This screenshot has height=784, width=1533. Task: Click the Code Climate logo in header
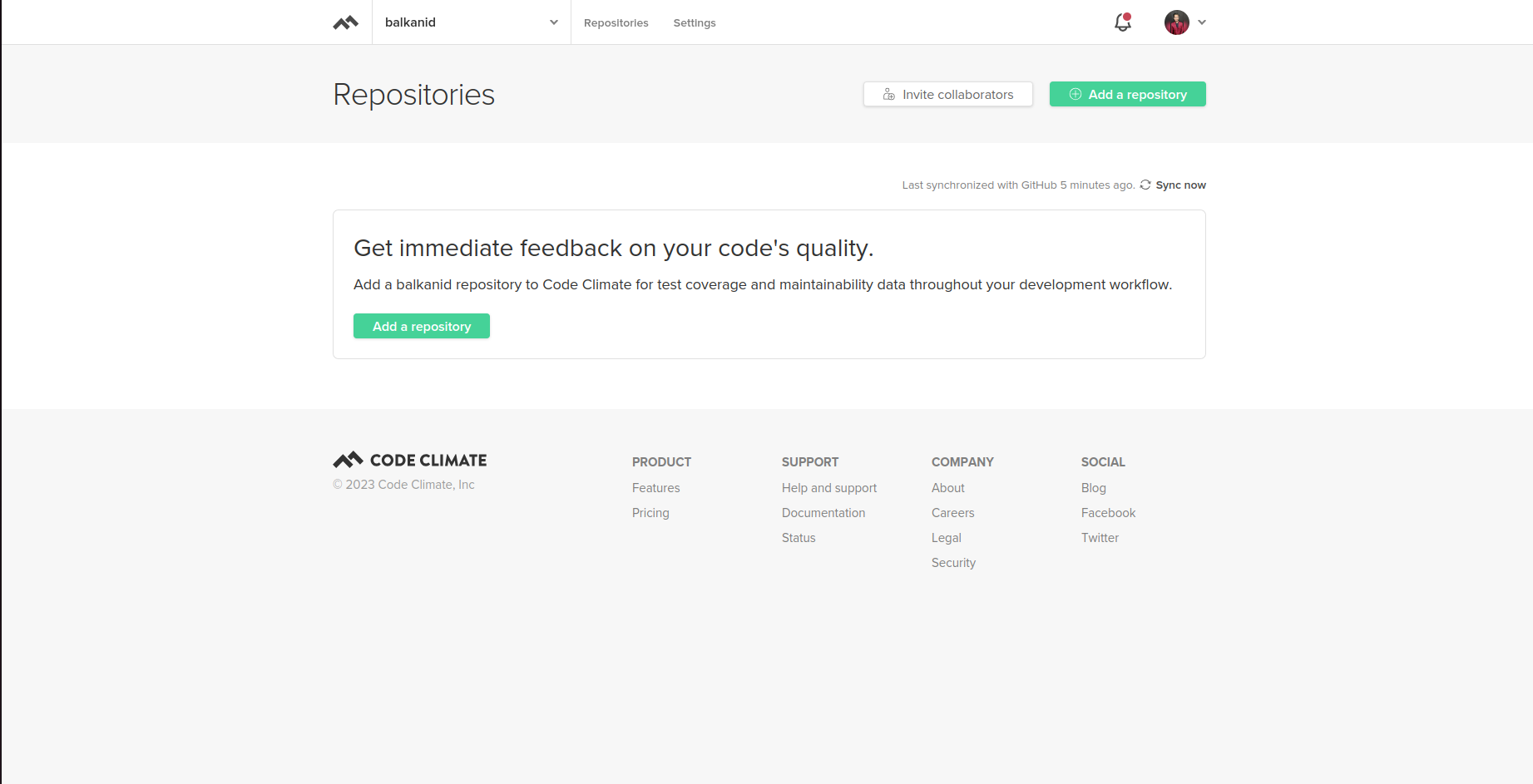[x=345, y=22]
